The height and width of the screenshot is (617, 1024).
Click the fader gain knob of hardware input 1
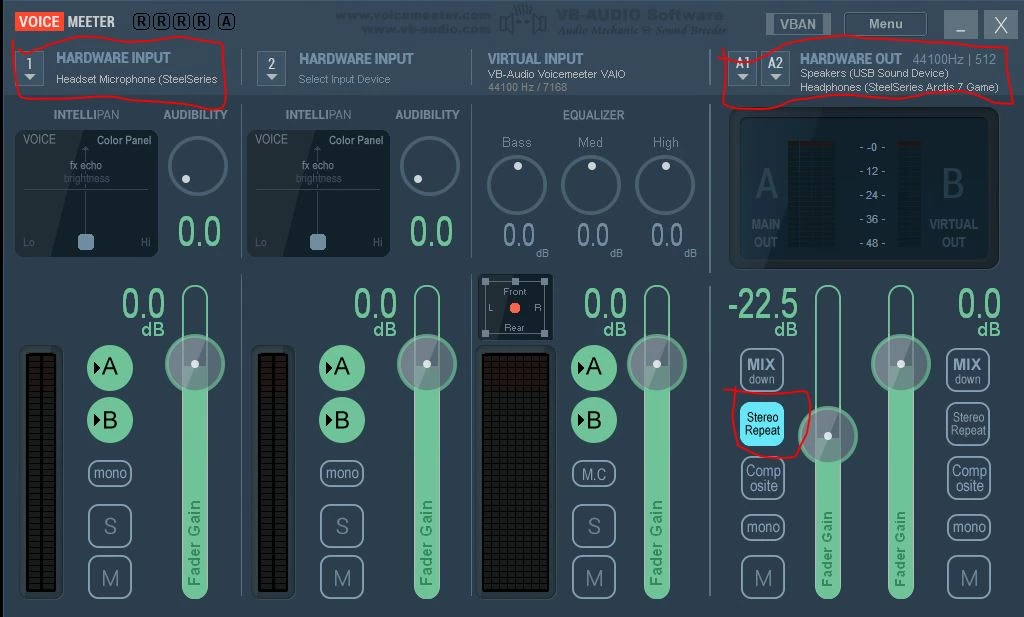pyautogui.click(x=195, y=364)
